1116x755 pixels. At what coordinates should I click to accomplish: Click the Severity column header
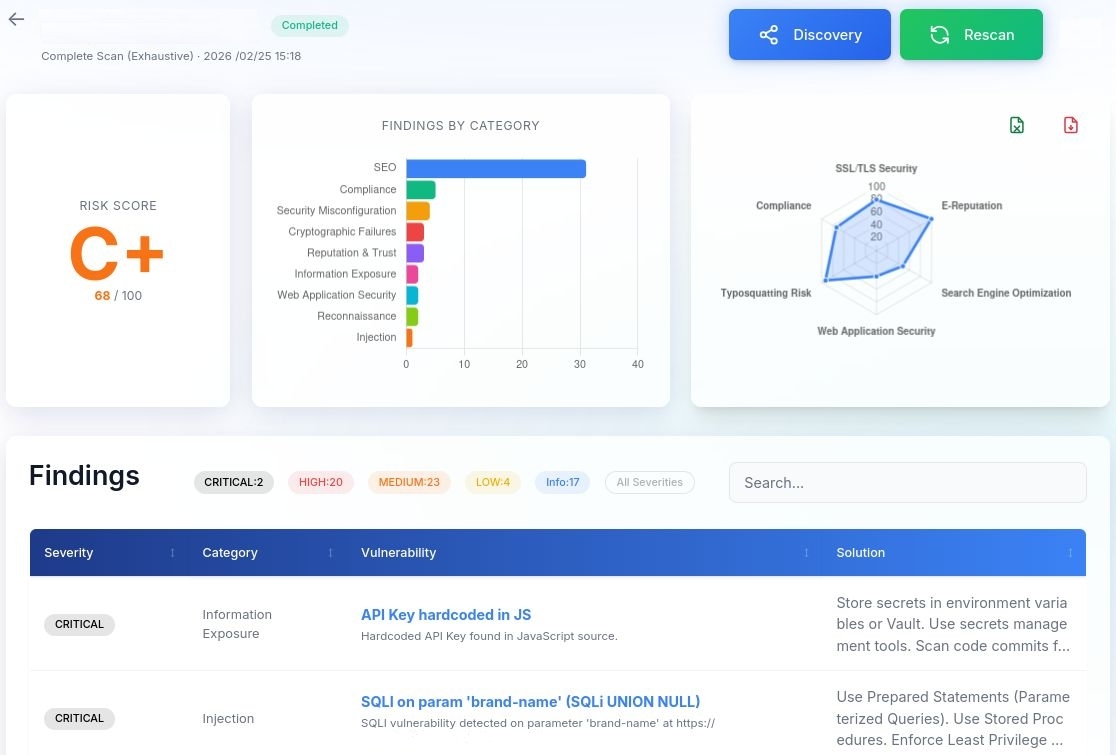[x=69, y=553]
